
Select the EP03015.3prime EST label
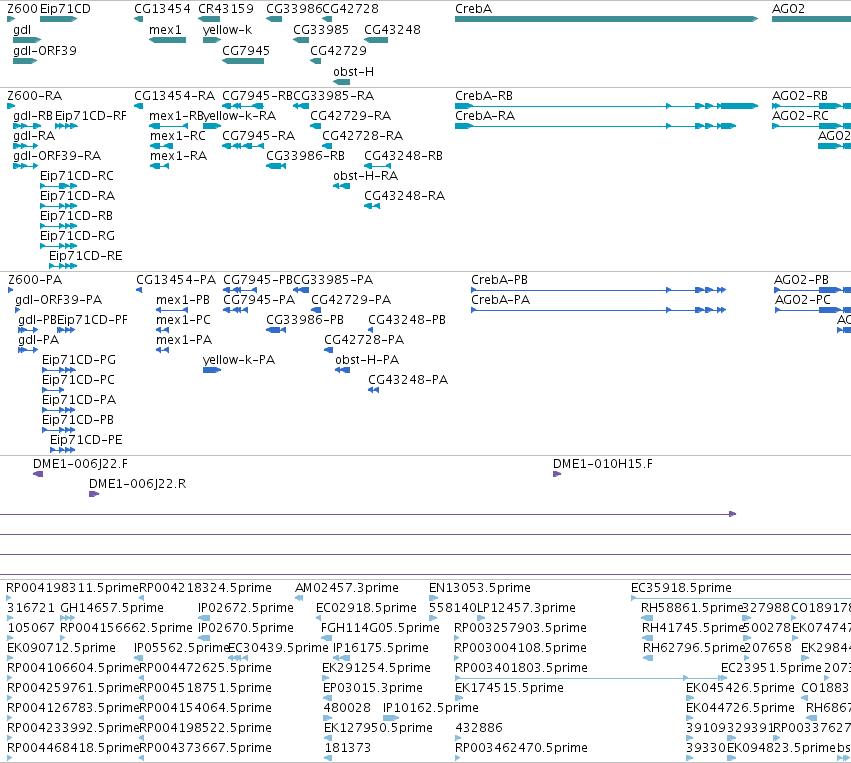(373, 688)
